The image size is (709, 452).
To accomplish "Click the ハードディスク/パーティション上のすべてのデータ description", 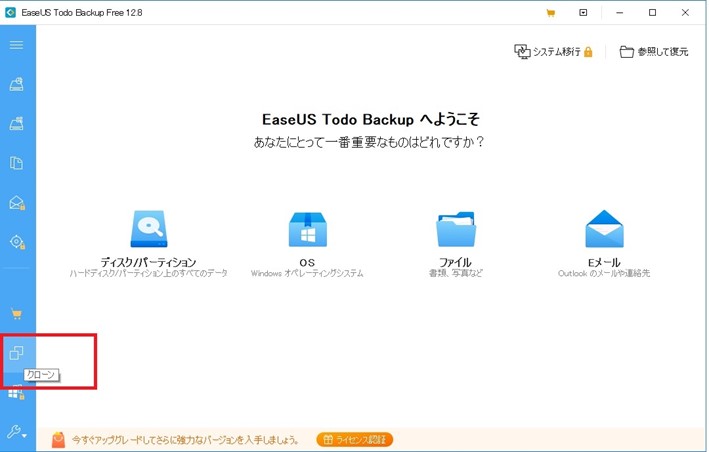I will (148, 273).
